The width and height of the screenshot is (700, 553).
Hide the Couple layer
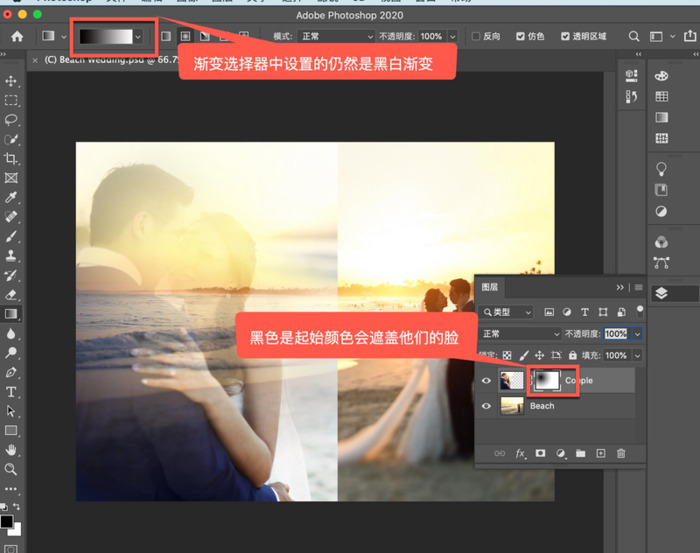coord(486,381)
